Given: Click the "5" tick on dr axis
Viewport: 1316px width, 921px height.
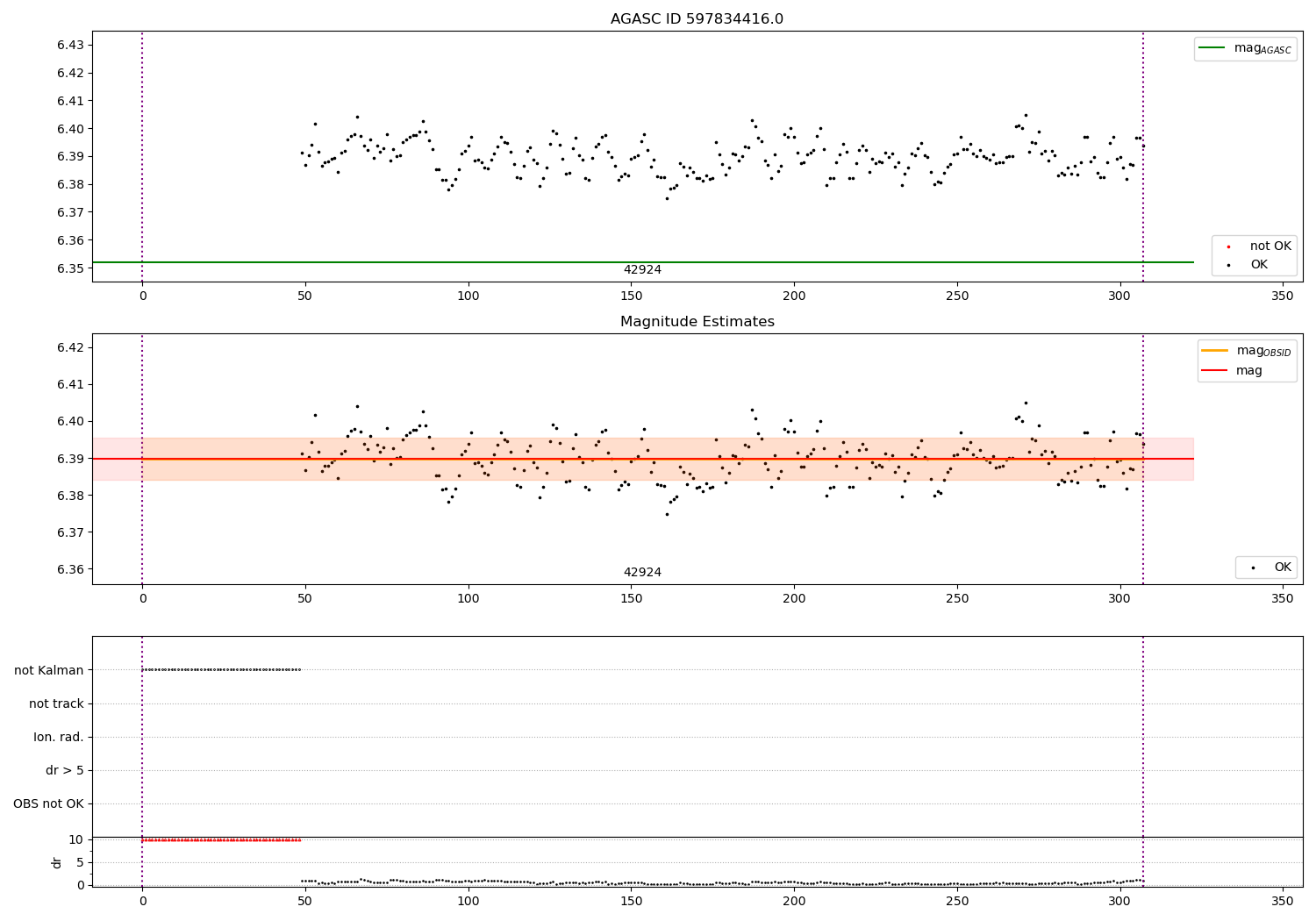Looking at the screenshot, I should pos(80,862).
